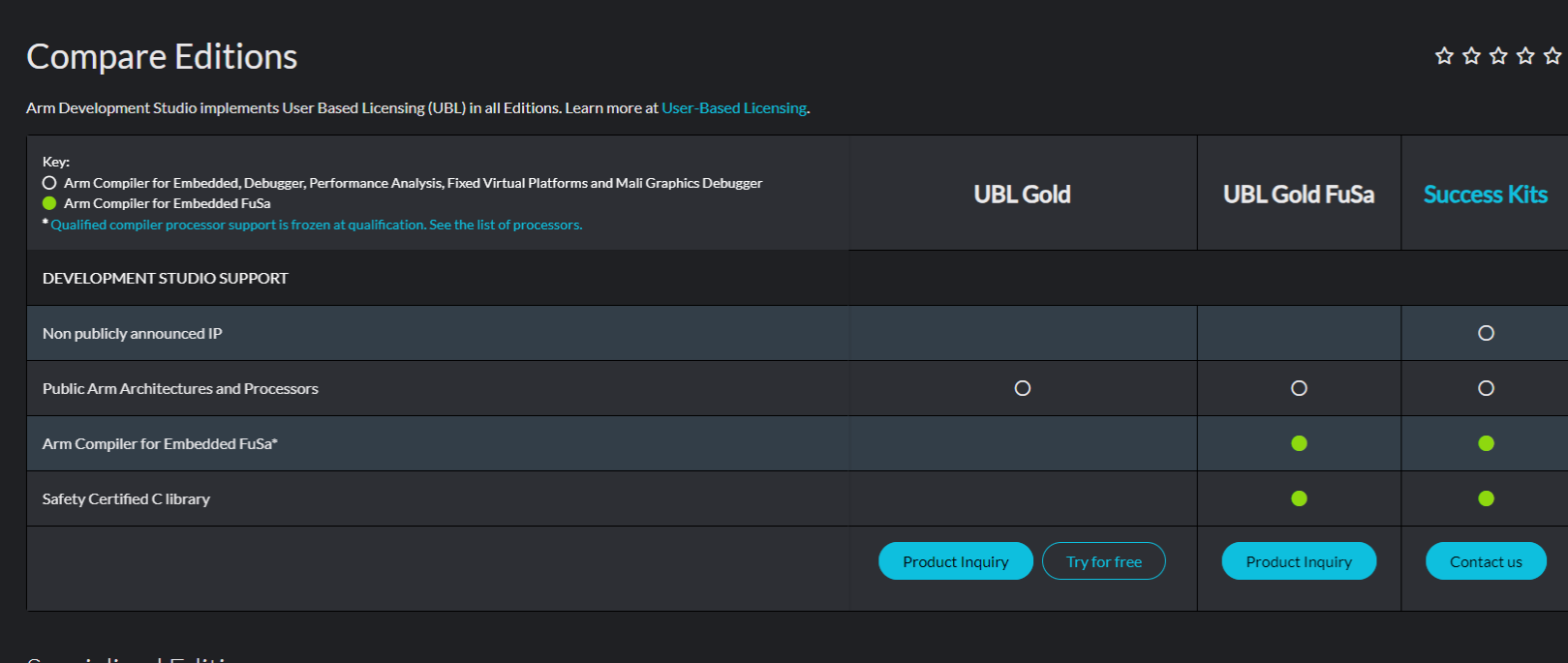Click Product Inquiry under UBL Gold
1568x663 pixels.
956,561
